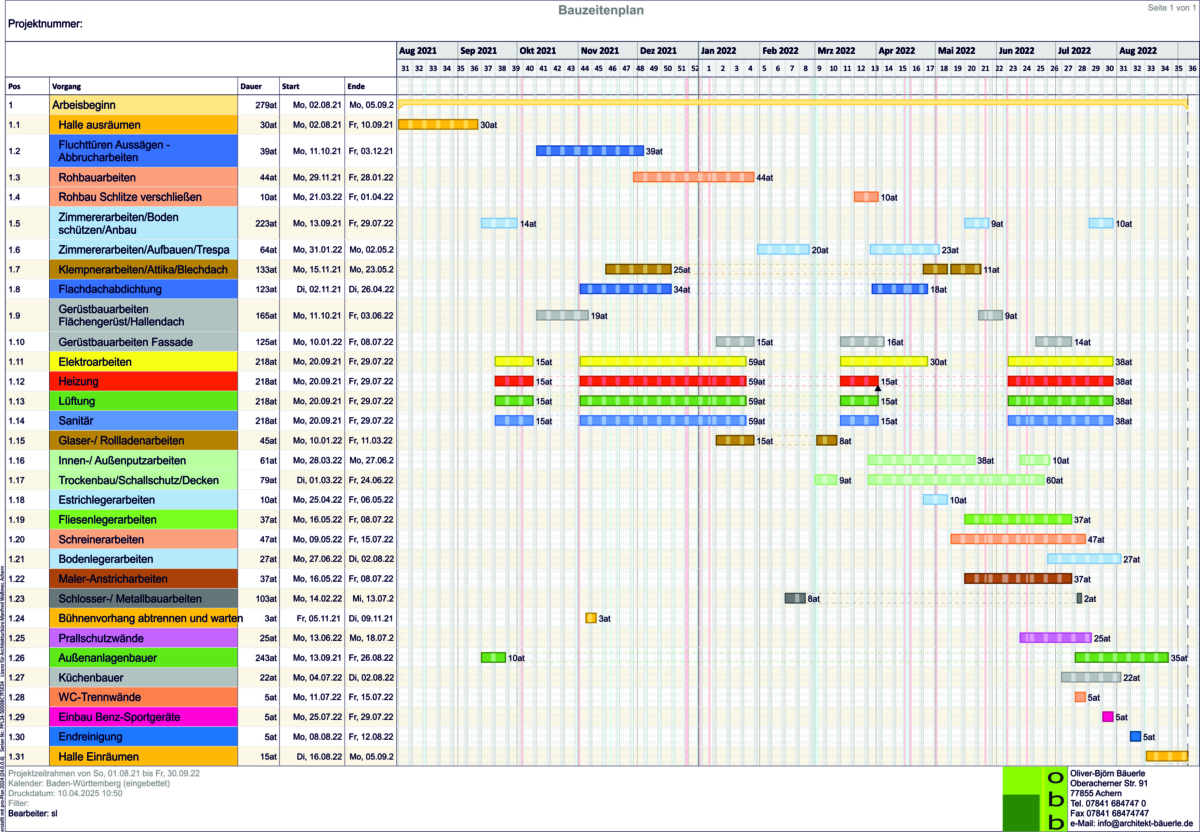Select Klempnerarbeiten/Attika/Blechdach task
Screen dimensions: 1200x832
click(x=143, y=269)
